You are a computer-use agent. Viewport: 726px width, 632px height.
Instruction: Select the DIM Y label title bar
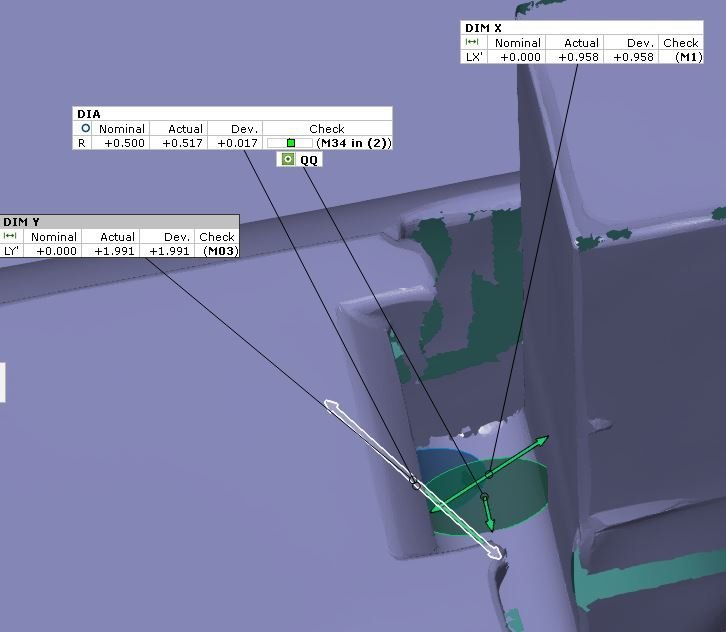pyautogui.click(x=120, y=222)
